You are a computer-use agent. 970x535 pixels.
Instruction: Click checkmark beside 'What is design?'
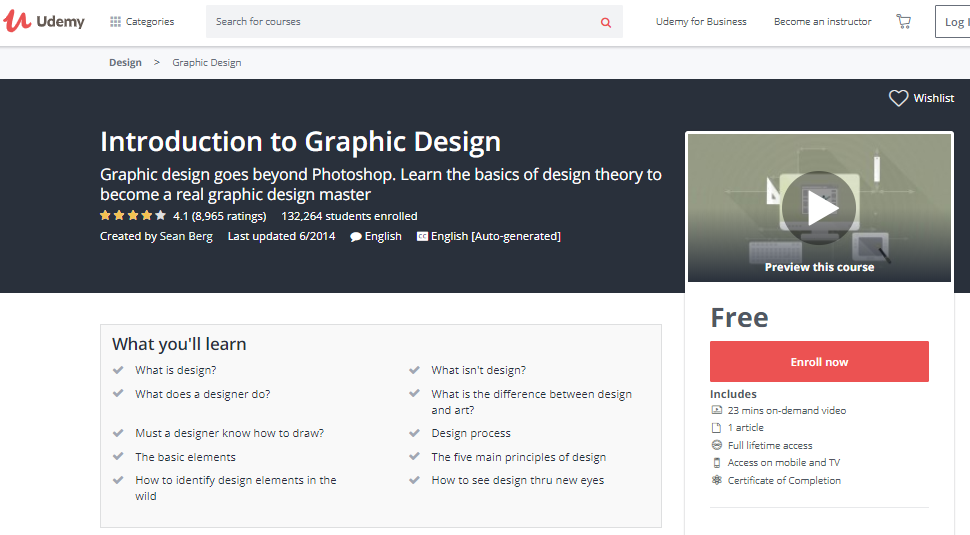[x=118, y=370]
